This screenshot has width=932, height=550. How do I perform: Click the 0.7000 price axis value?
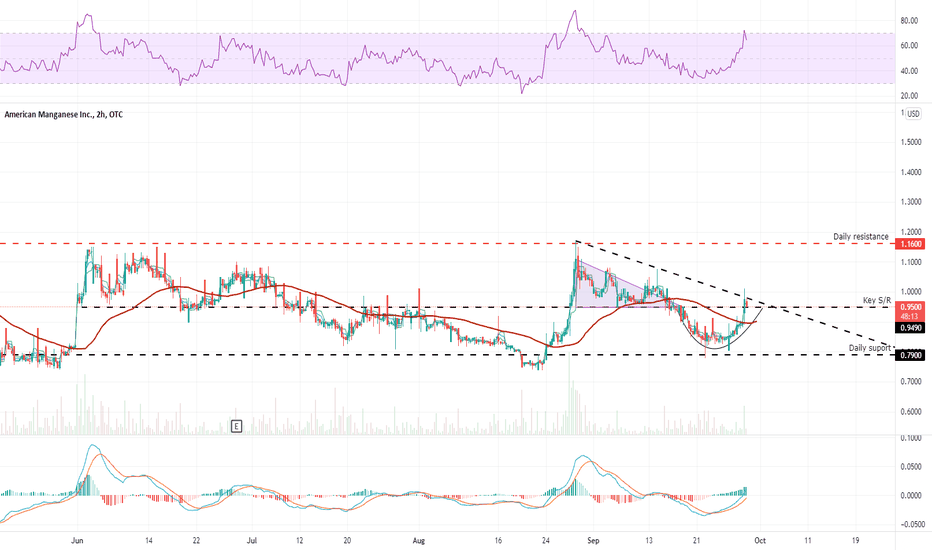click(x=911, y=381)
